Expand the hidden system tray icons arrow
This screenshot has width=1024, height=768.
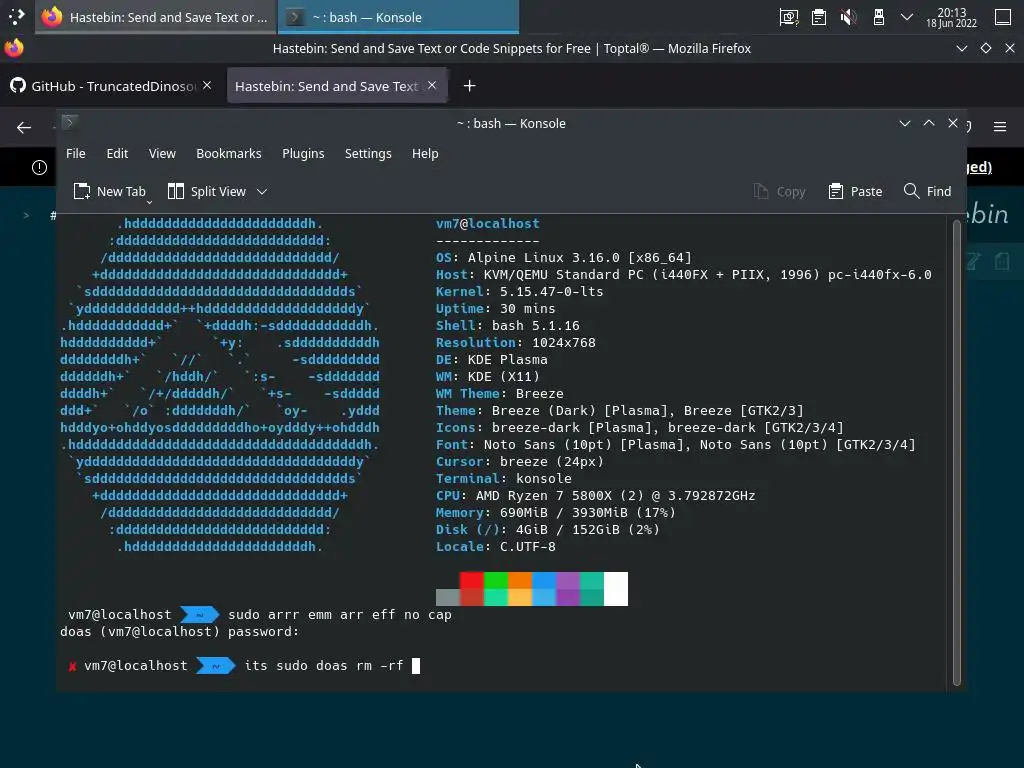click(x=907, y=17)
